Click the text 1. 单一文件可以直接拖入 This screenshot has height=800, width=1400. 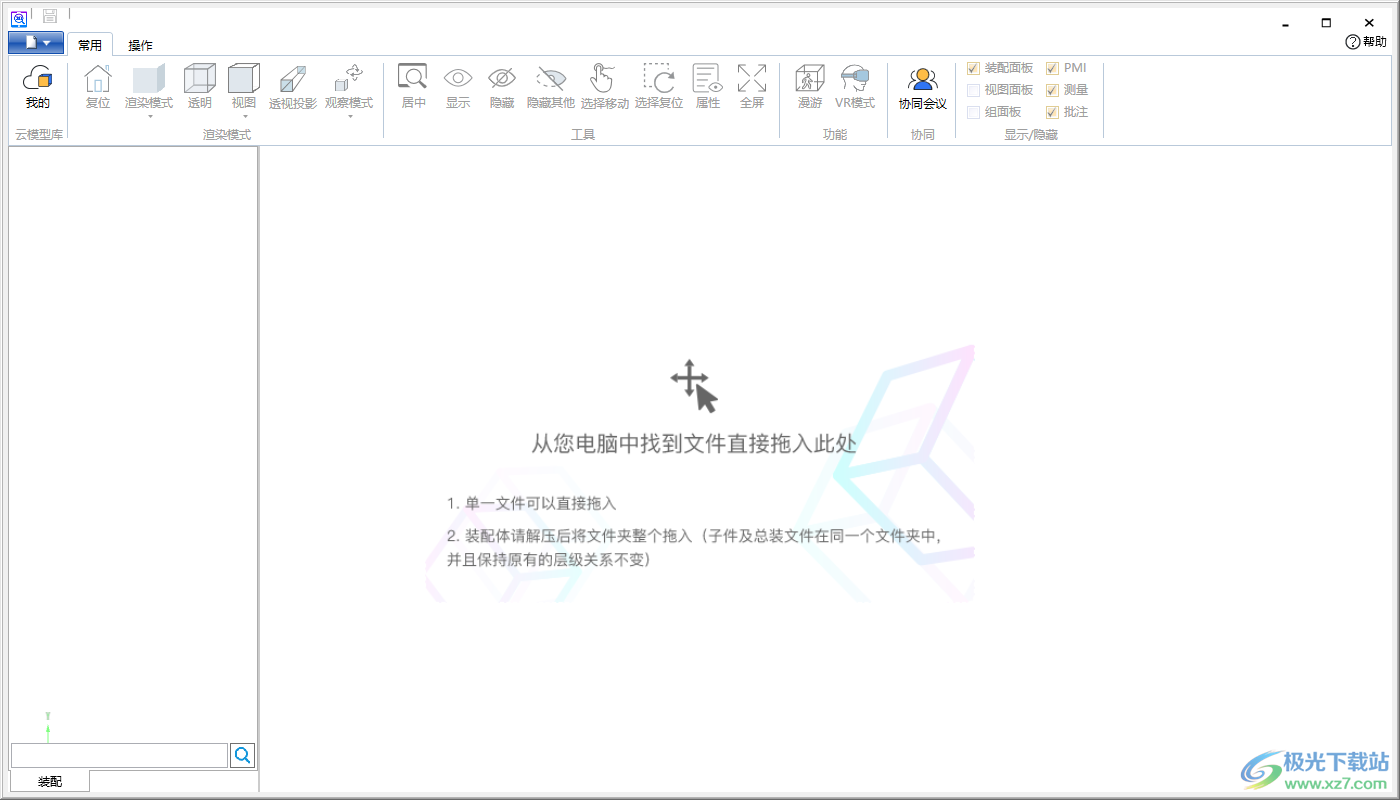(x=532, y=504)
